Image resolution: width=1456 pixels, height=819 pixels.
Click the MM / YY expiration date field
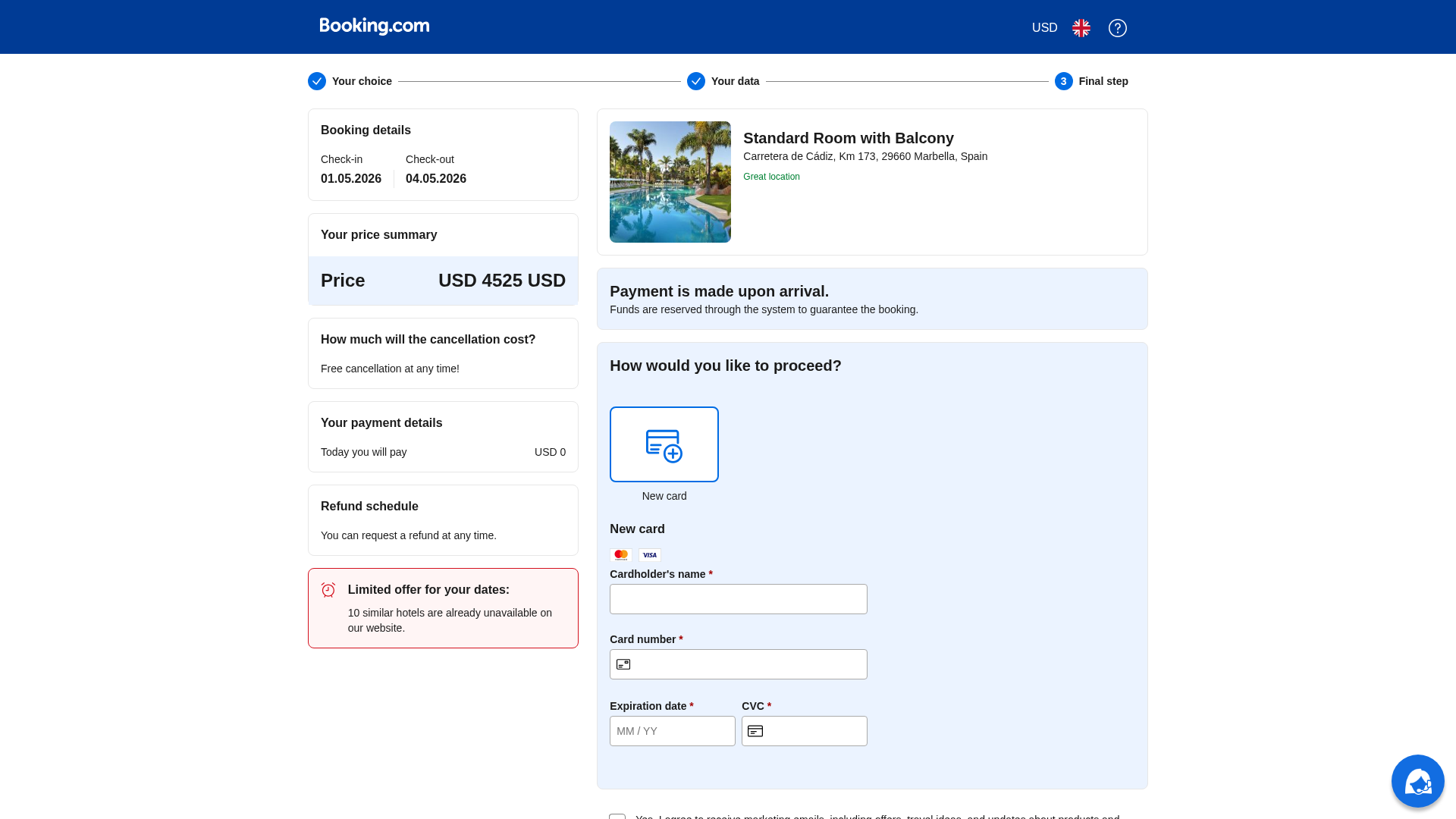point(672,730)
